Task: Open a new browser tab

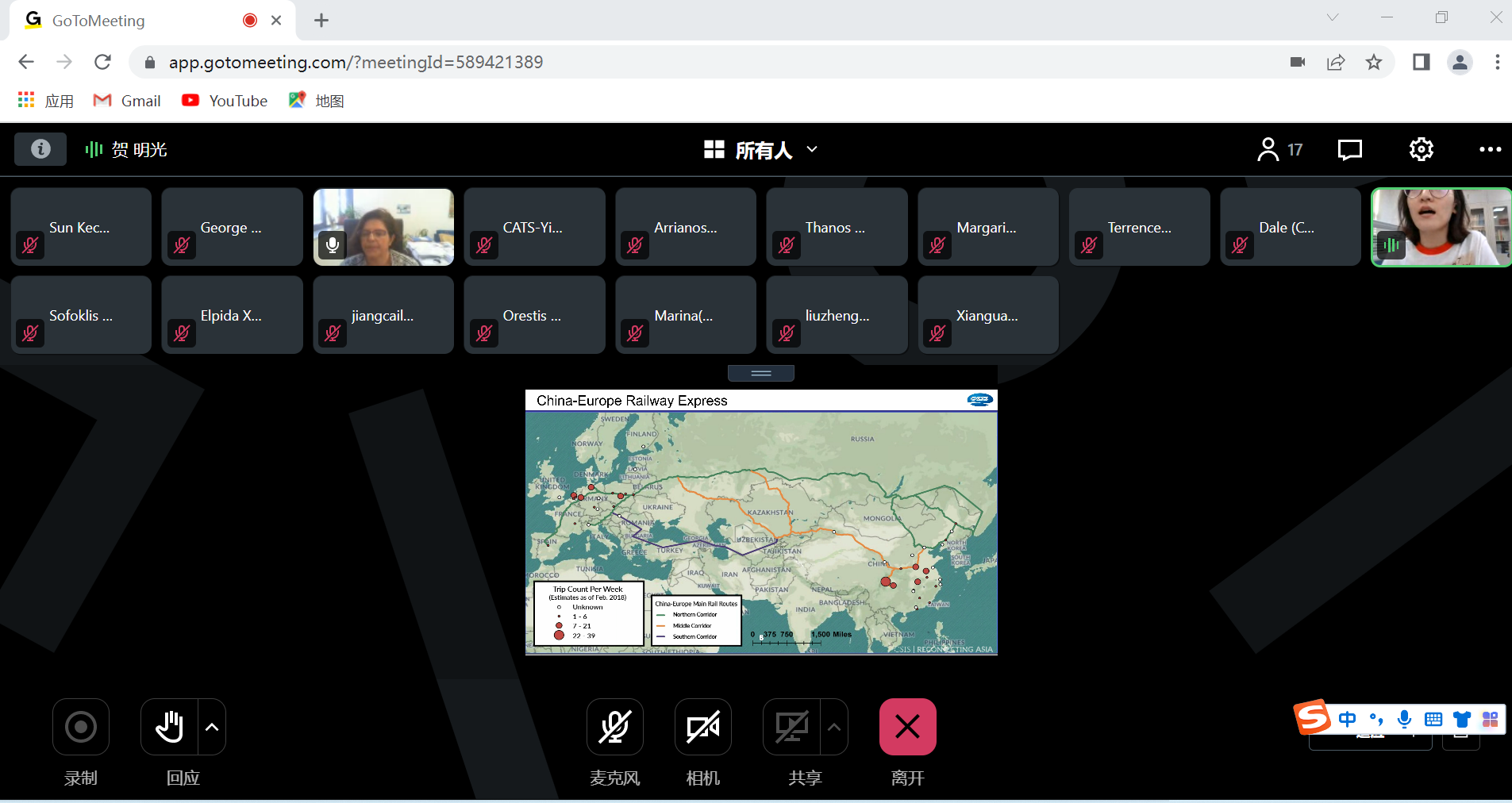Action: coord(321,21)
